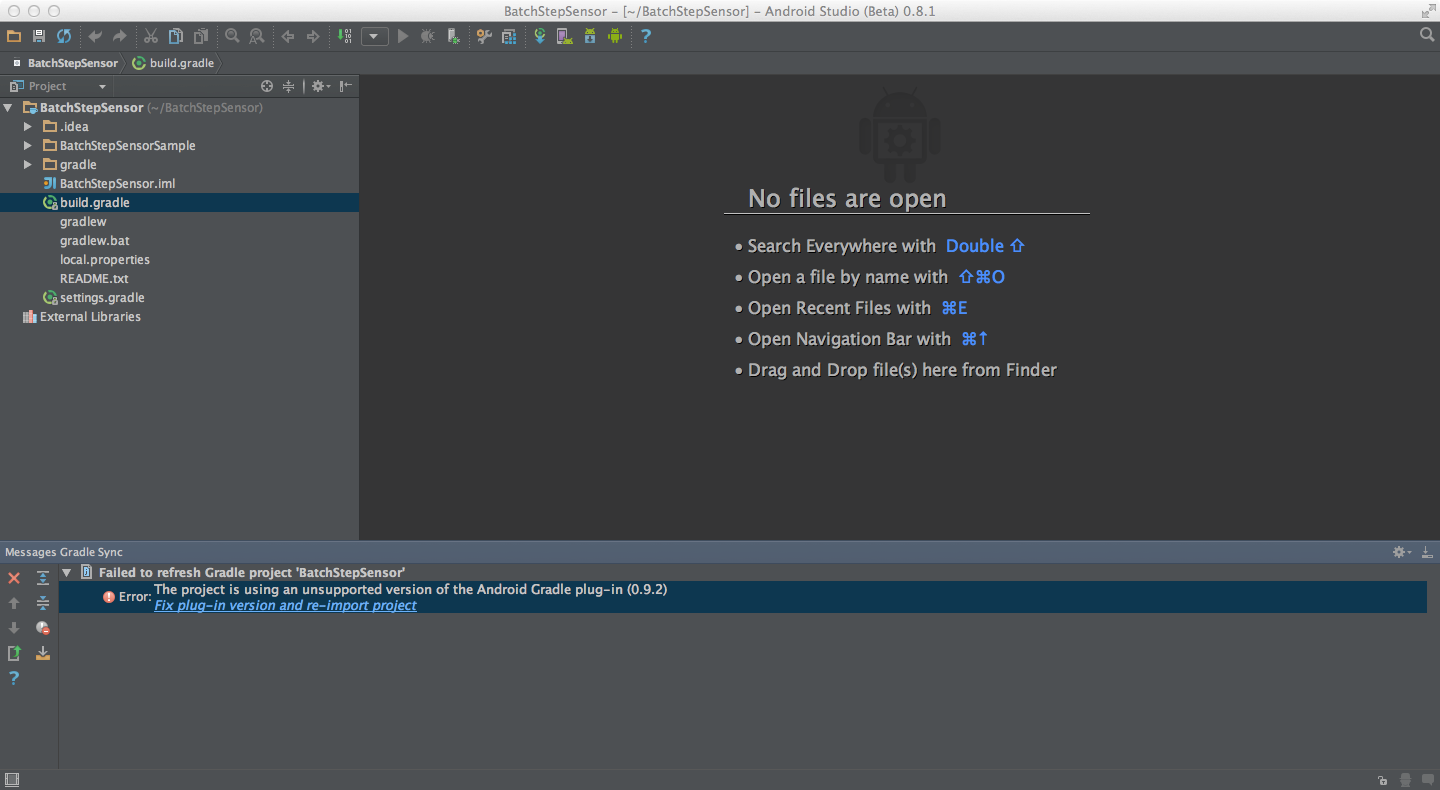Click the Redo arrow icon
The width and height of the screenshot is (1440, 790).
point(120,36)
